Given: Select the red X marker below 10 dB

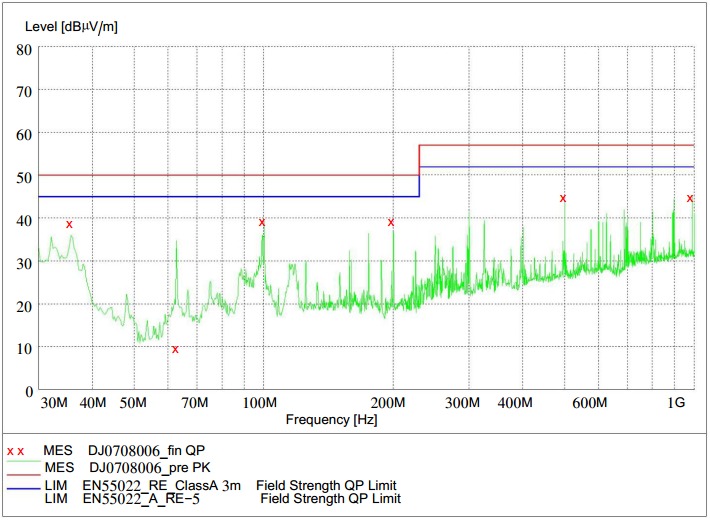Looking at the screenshot, I should [x=175, y=349].
